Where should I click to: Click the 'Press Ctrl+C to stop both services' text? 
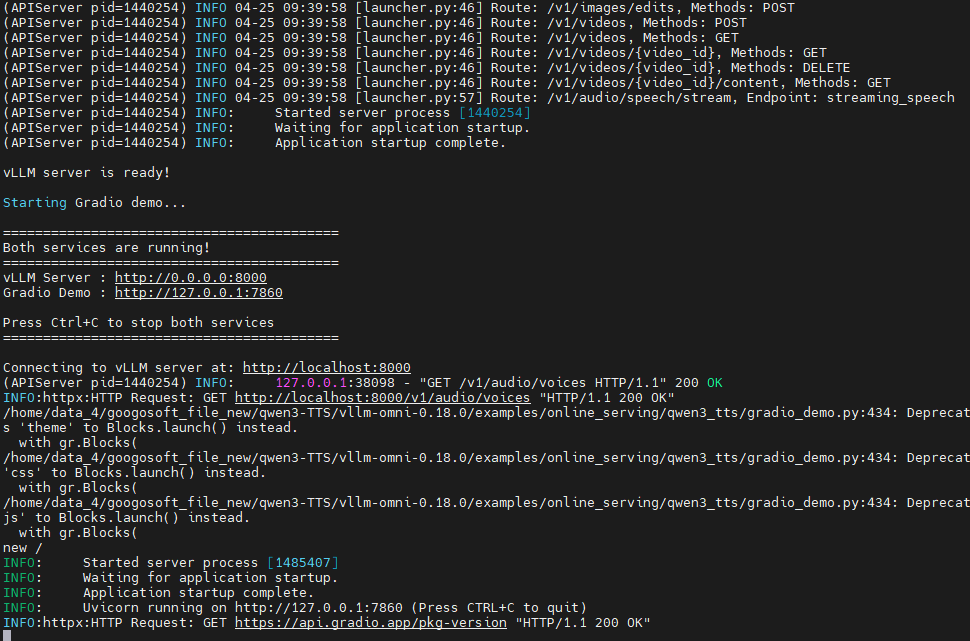coord(139,323)
